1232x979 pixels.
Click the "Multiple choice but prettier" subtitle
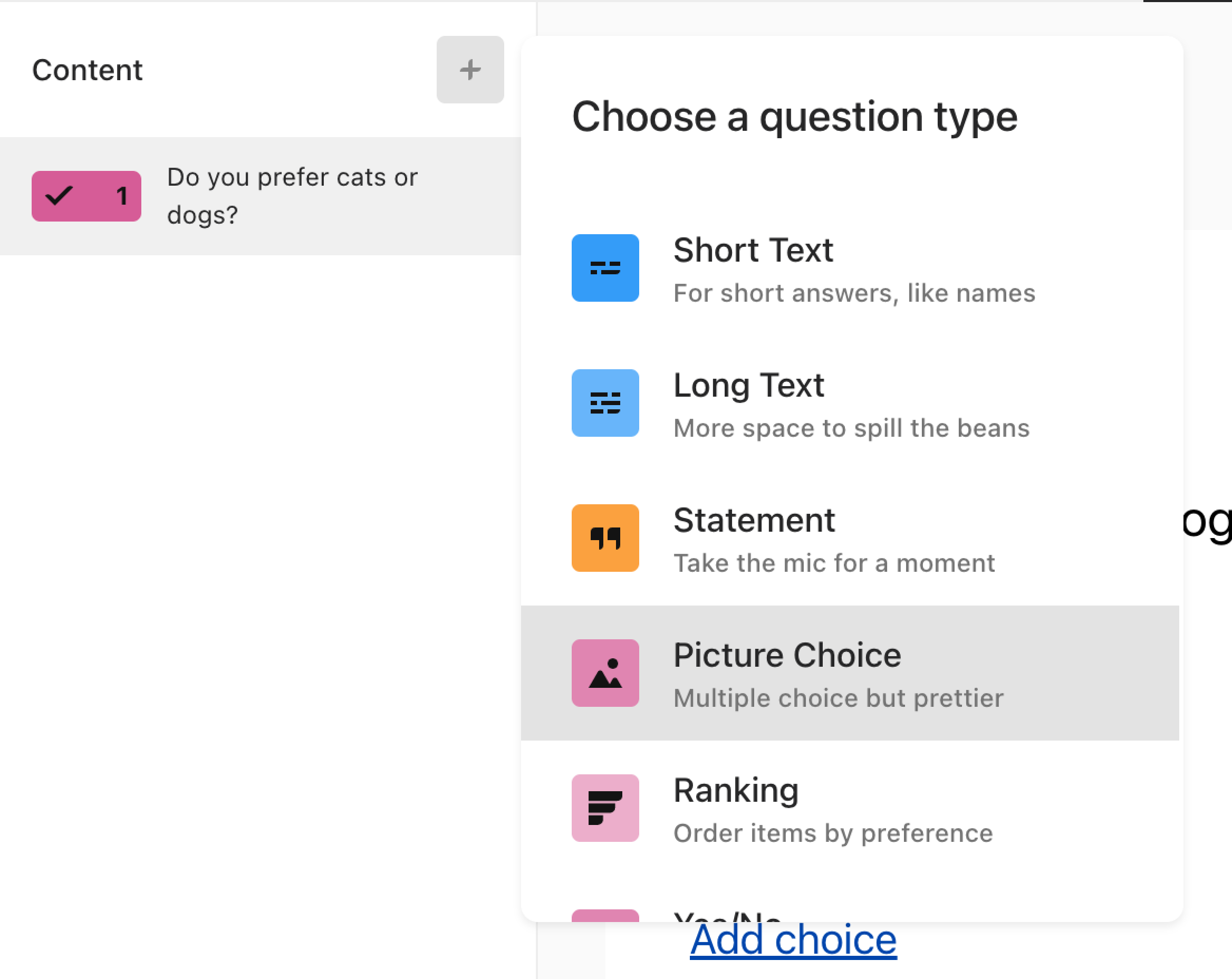point(838,698)
